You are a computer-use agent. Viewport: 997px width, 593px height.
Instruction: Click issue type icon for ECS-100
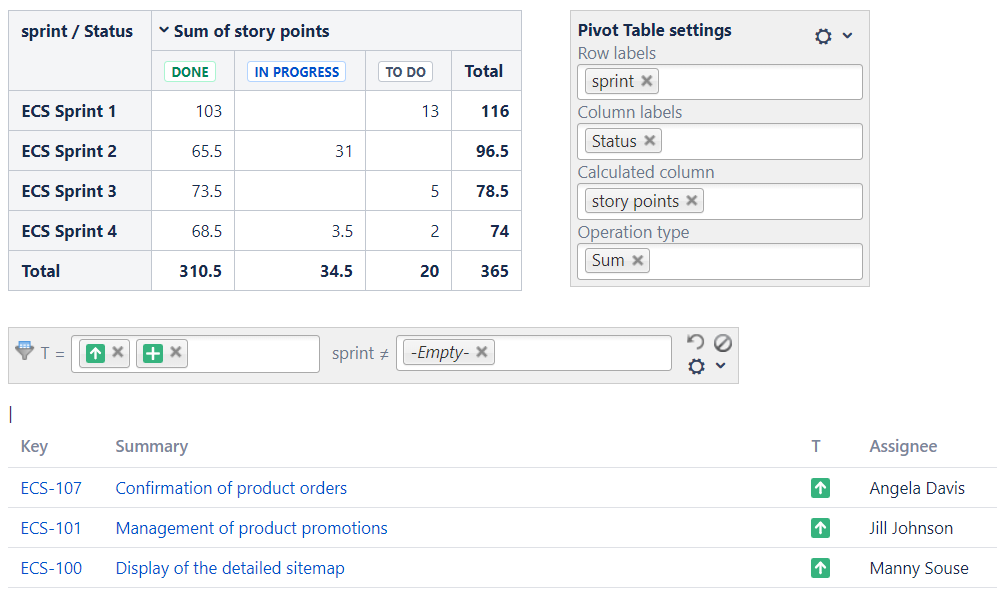820,568
